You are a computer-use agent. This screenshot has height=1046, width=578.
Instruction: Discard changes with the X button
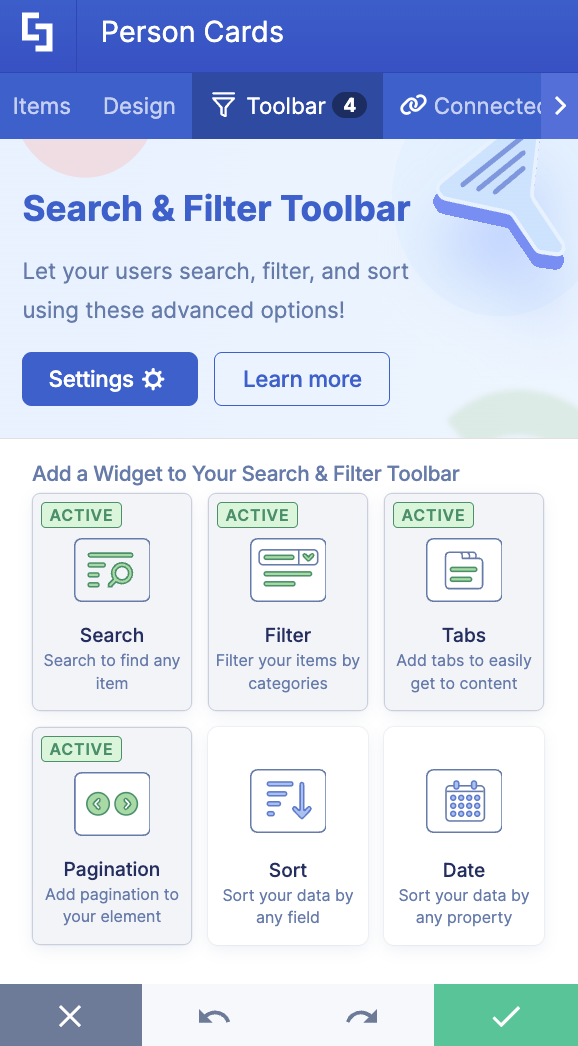[70, 1015]
